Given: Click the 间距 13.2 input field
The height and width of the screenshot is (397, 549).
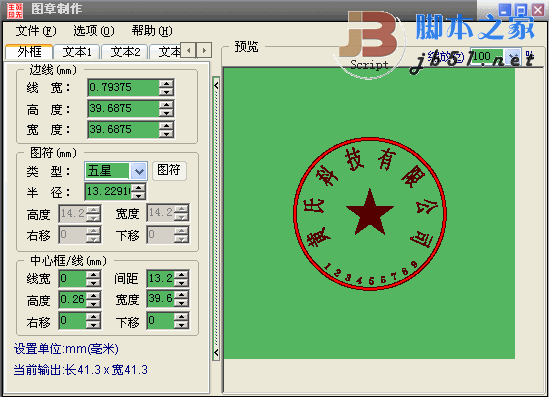Looking at the screenshot, I should pos(160,279).
